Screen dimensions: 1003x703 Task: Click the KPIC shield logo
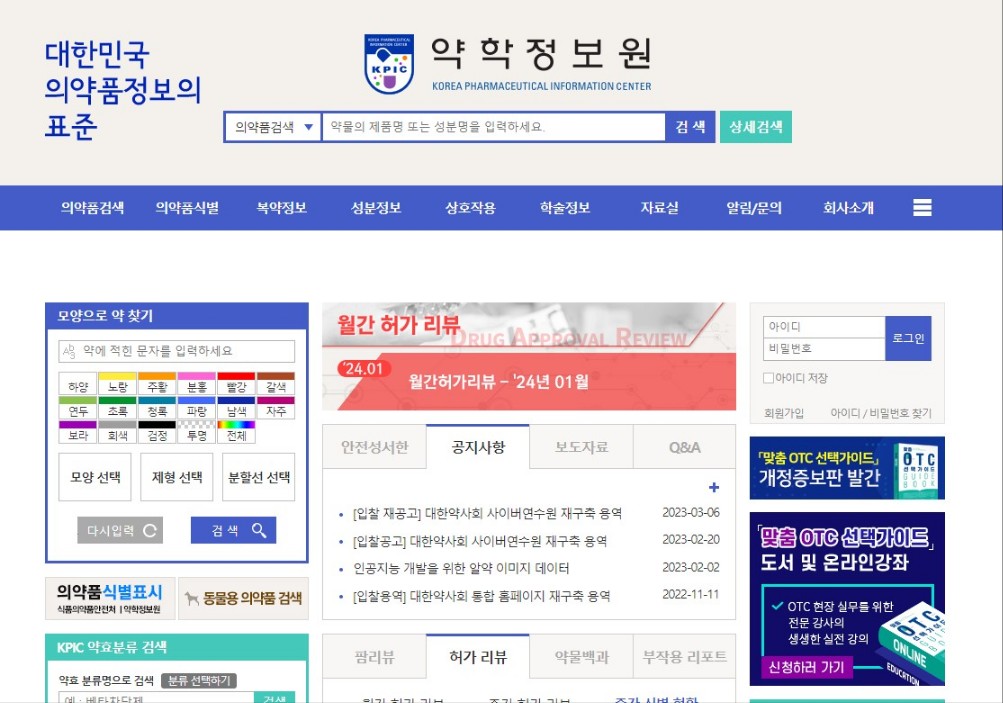tap(389, 64)
